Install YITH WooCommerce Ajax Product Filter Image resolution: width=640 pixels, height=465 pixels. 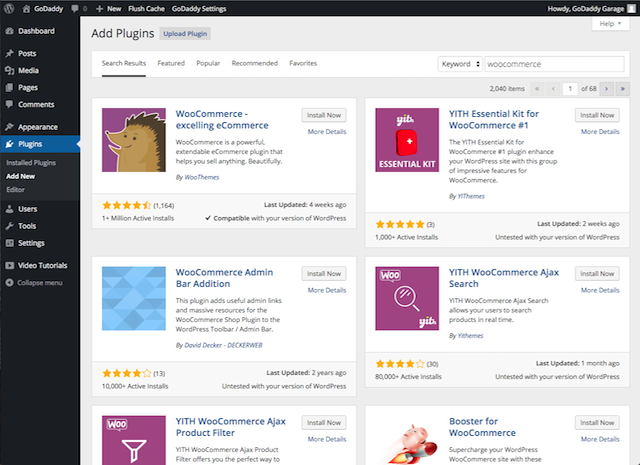(x=324, y=423)
